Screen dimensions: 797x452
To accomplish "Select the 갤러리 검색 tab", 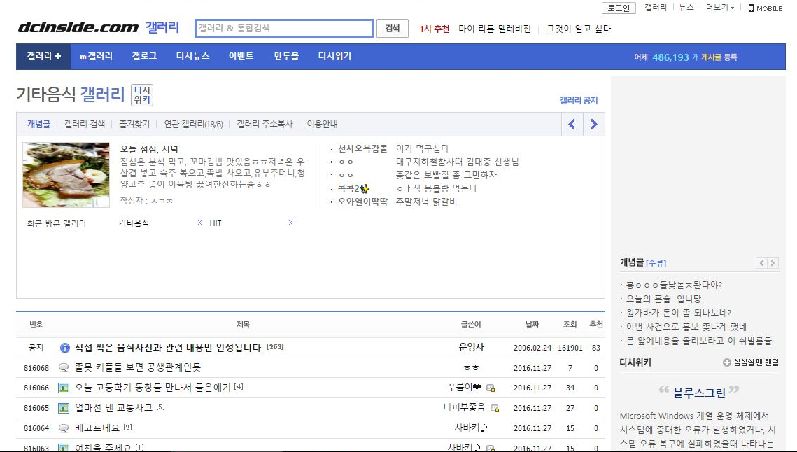I will point(84,124).
